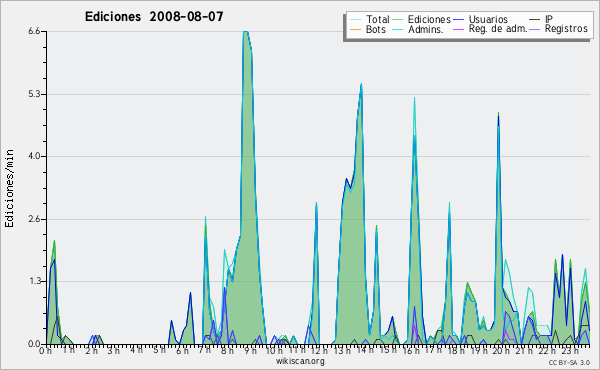Click the orange Bots legend color line

[355, 29]
